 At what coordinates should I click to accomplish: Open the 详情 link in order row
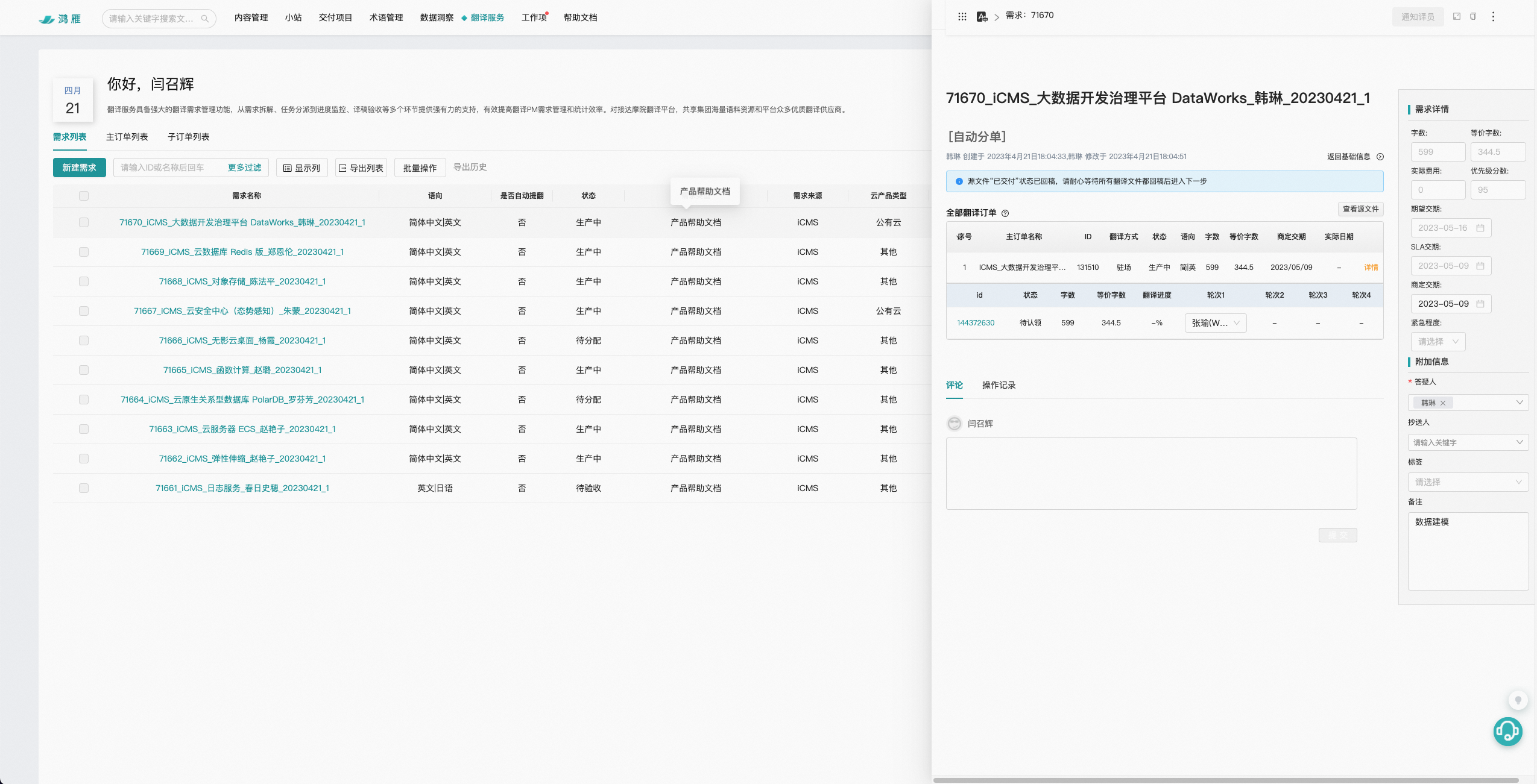pyautogui.click(x=1371, y=267)
